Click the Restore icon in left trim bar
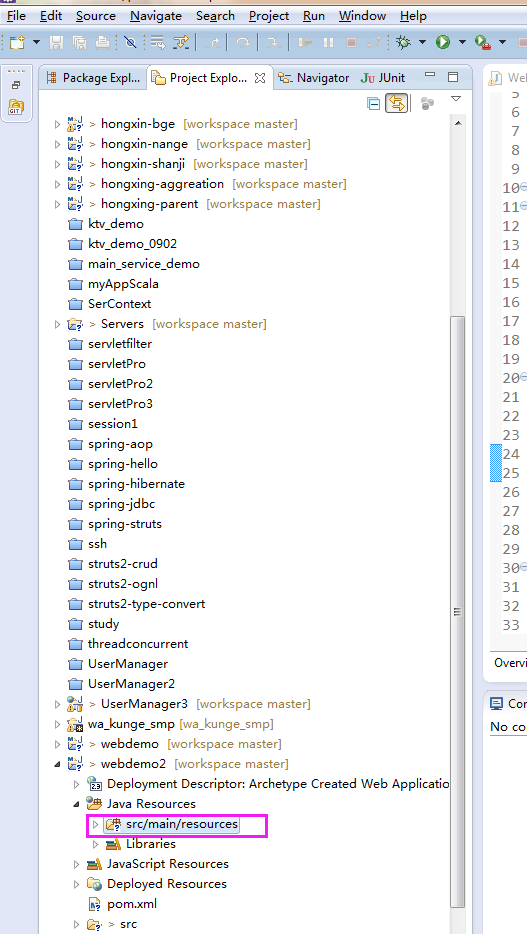Viewport: 527px width, 934px height. click(x=16, y=85)
